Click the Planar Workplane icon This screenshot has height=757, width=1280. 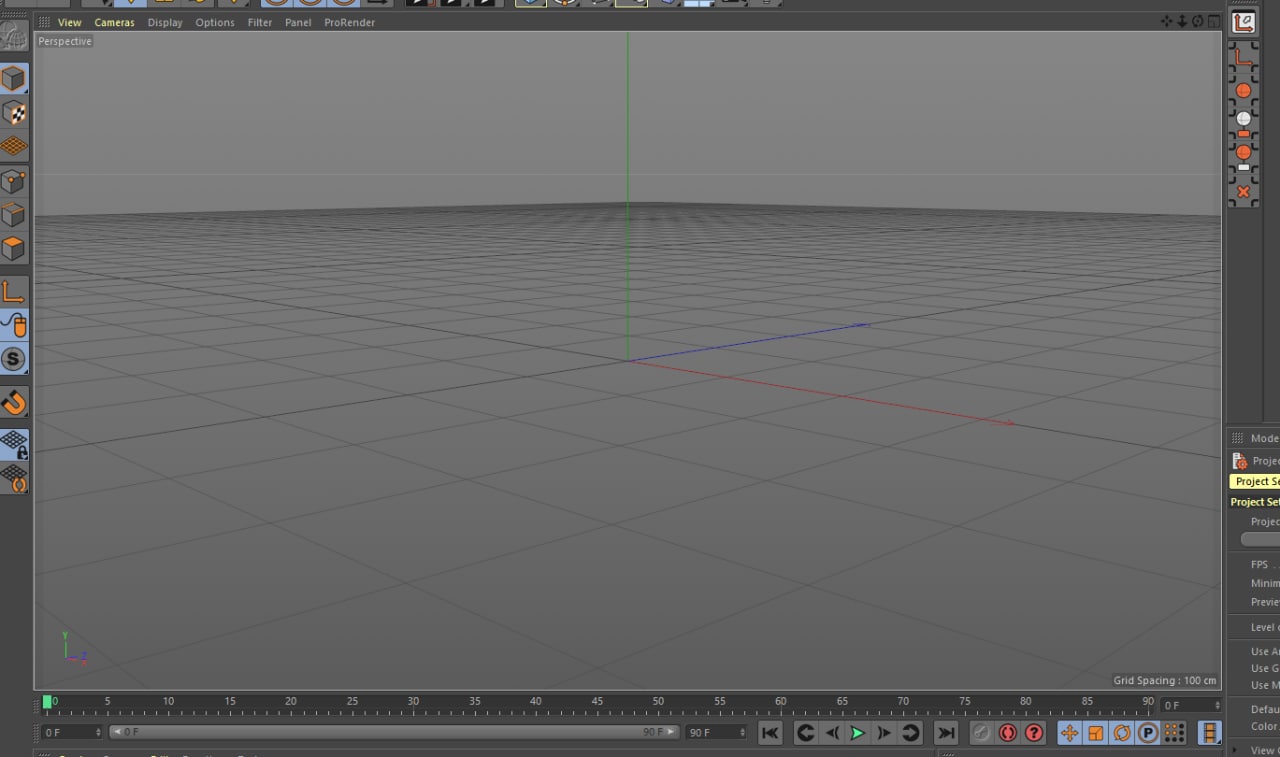[13, 478]
